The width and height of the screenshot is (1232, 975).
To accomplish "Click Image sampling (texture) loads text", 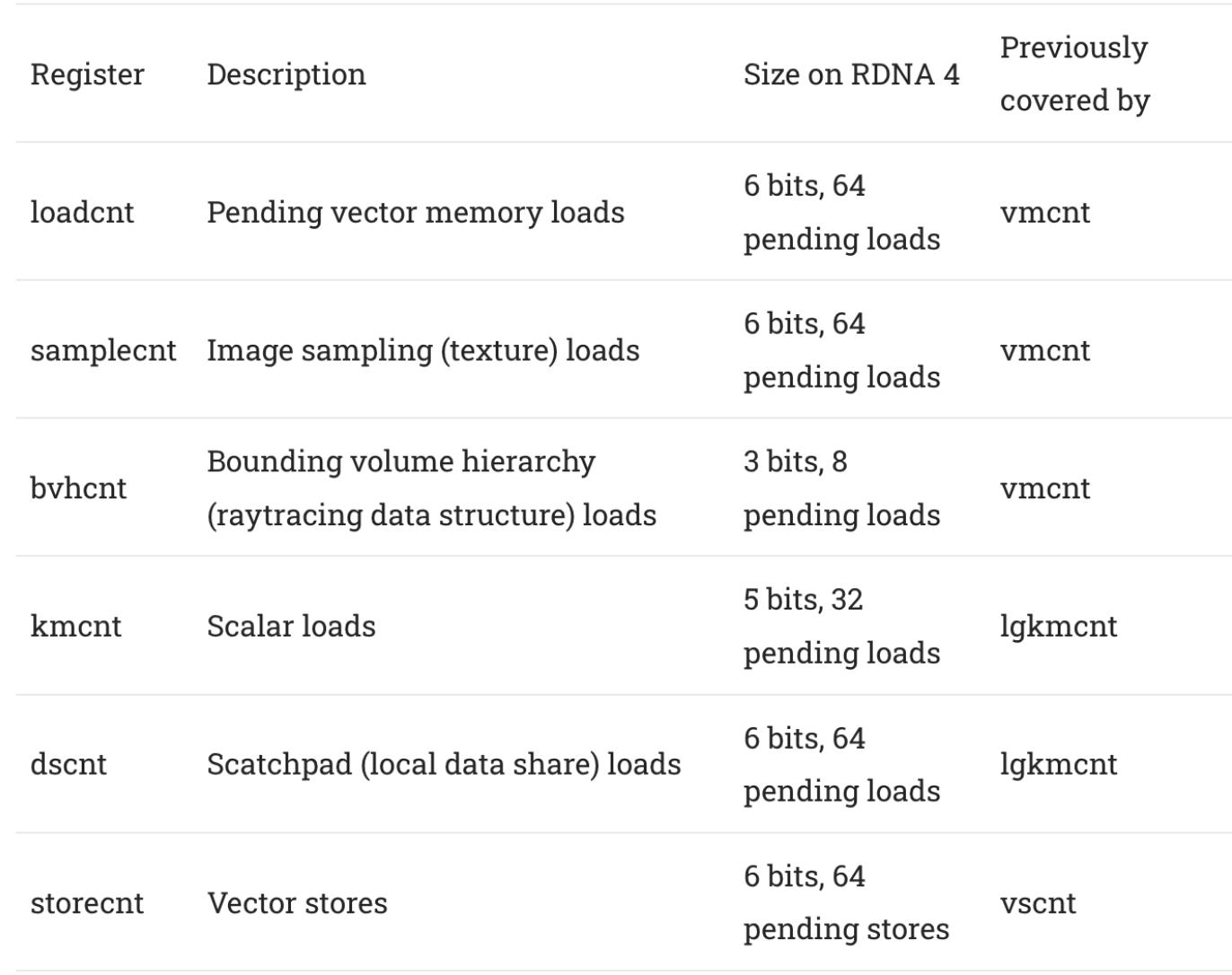I will click(423, 351).
